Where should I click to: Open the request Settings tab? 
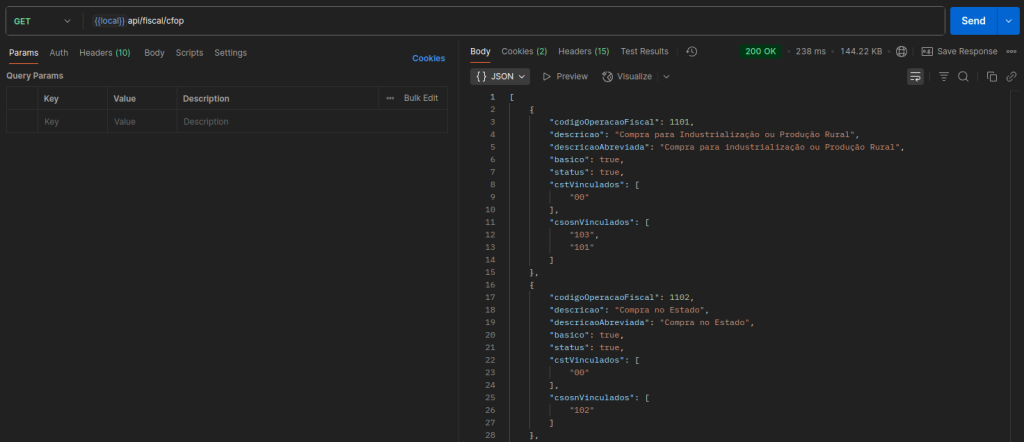click(x=231, y=53)
